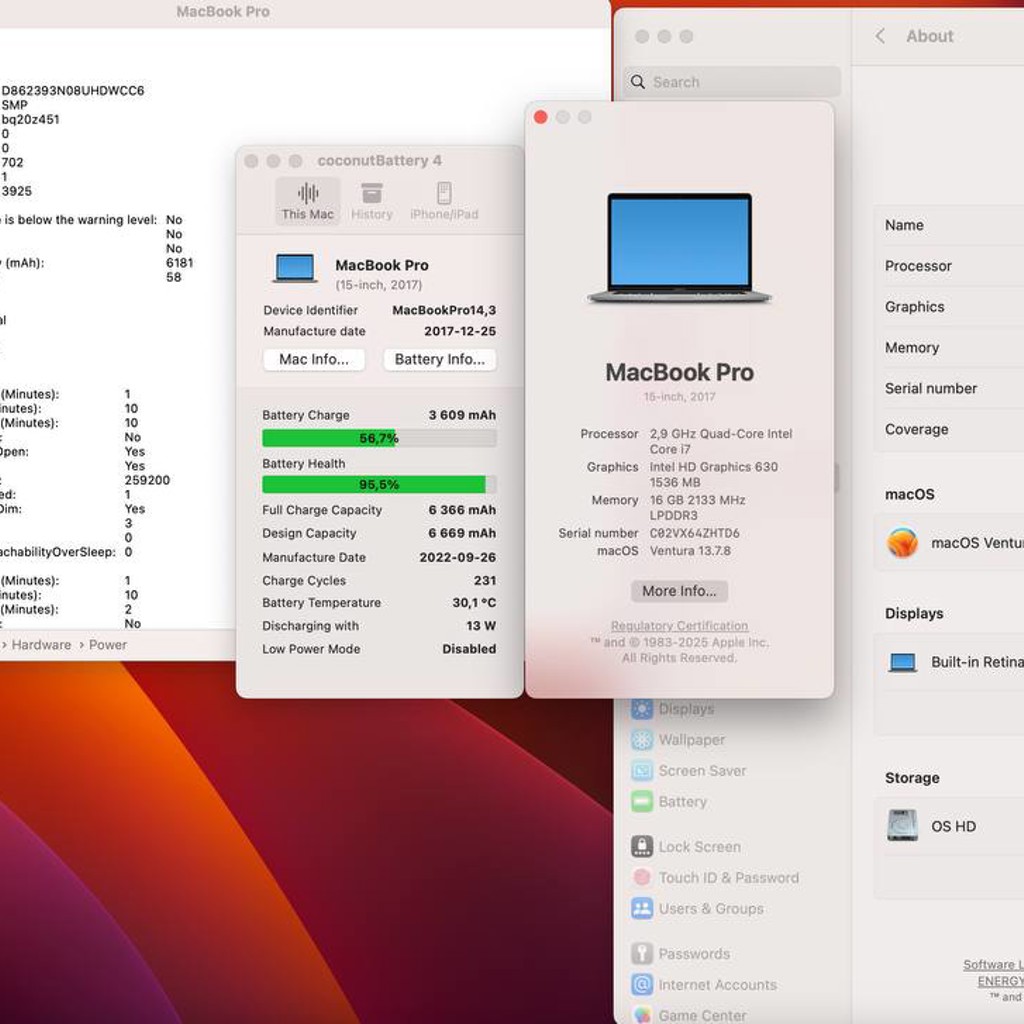1024x1024 pixels.
Task: Click the MacBook Pro title of System Information window
Action: pyautogui.click(x=223, y=12)
